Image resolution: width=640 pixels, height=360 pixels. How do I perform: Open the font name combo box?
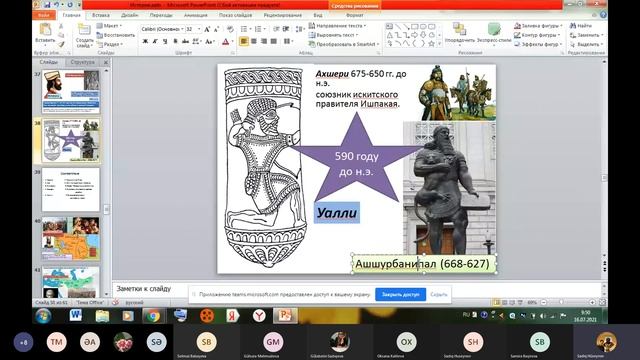[x=162, y=29]
